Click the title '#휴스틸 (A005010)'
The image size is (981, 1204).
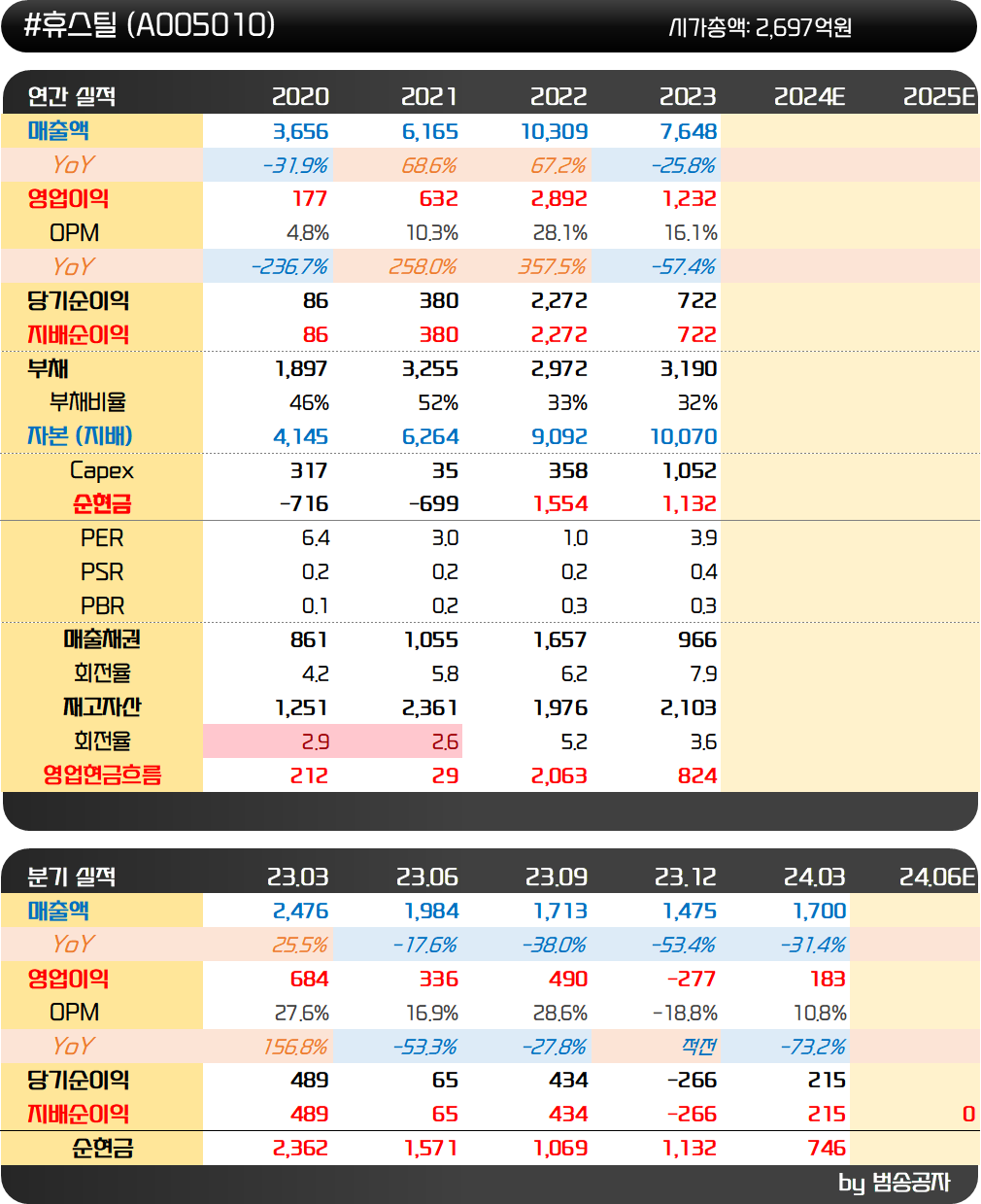pos(149,25)
